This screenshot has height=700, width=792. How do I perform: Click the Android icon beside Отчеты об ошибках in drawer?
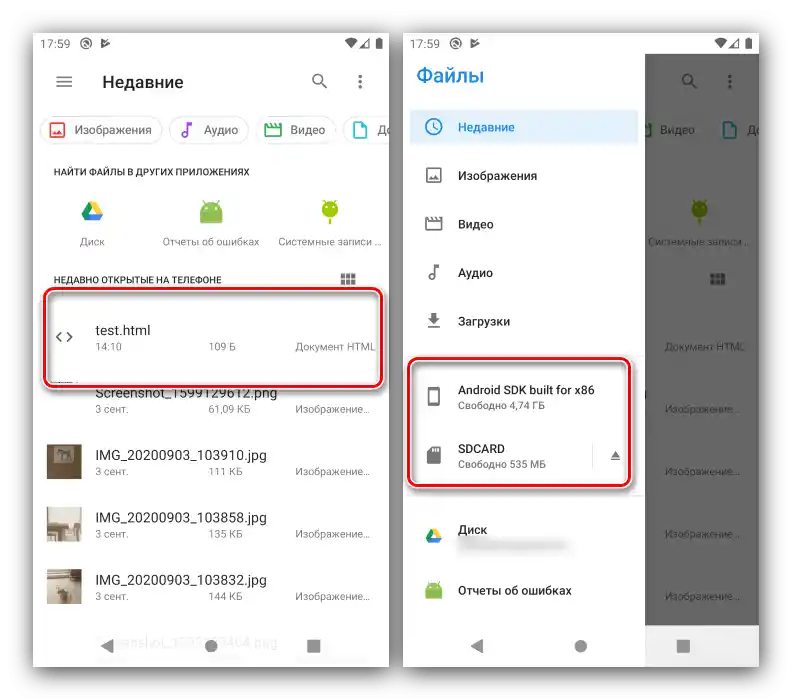[434, 590]
